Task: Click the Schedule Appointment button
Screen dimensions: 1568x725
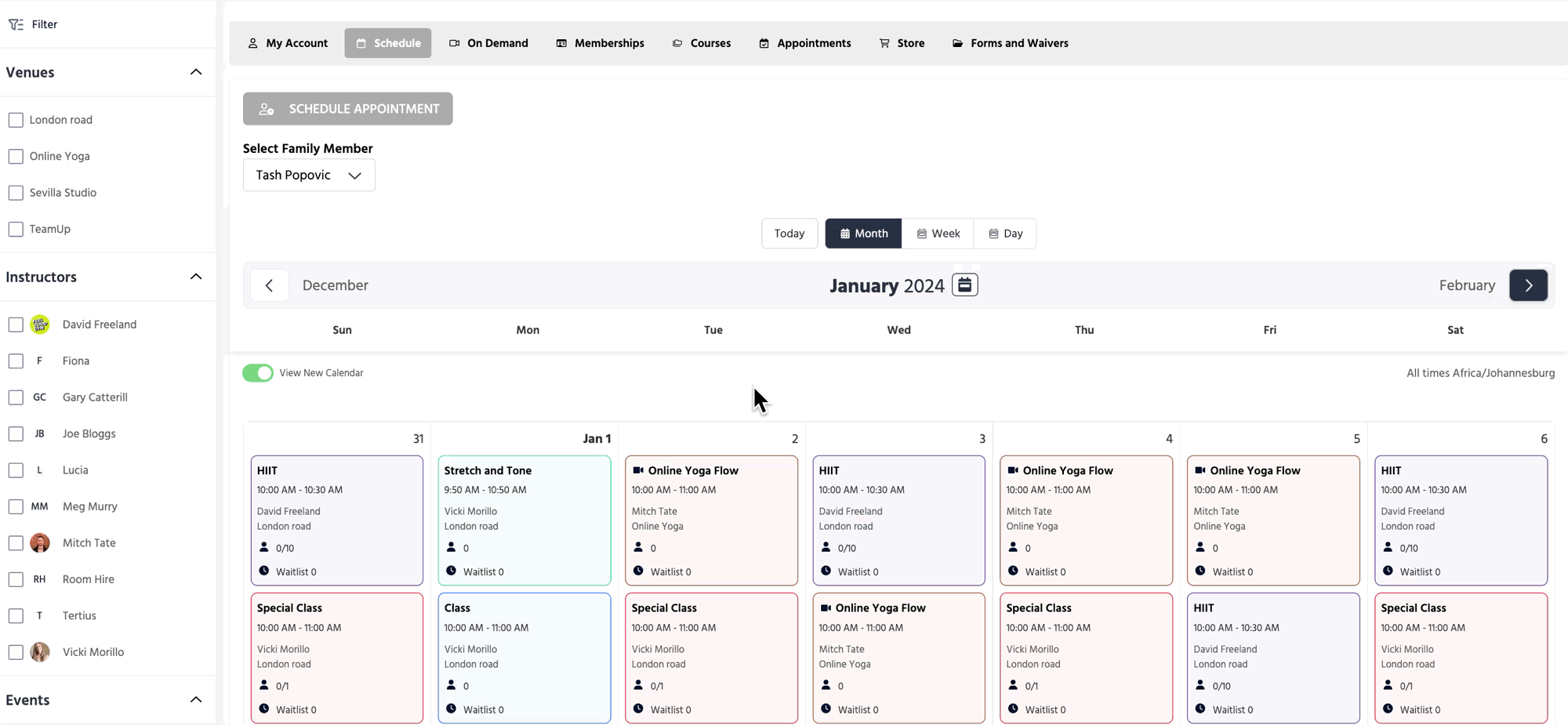Action: pos(347,109)
